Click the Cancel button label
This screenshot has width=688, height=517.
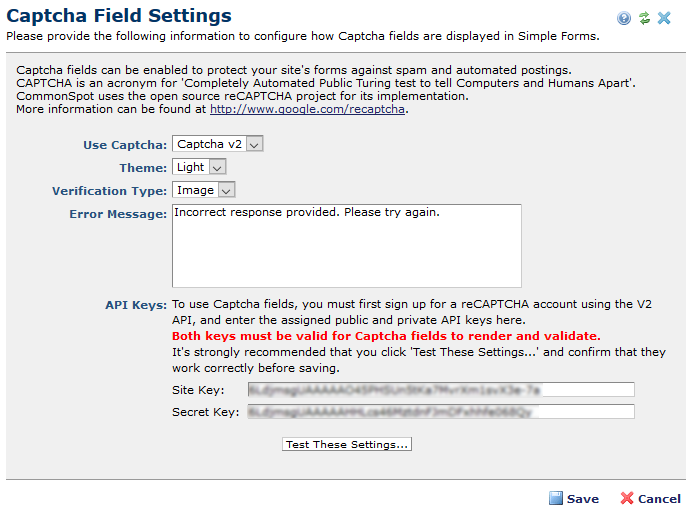click(x=659, y=499)
